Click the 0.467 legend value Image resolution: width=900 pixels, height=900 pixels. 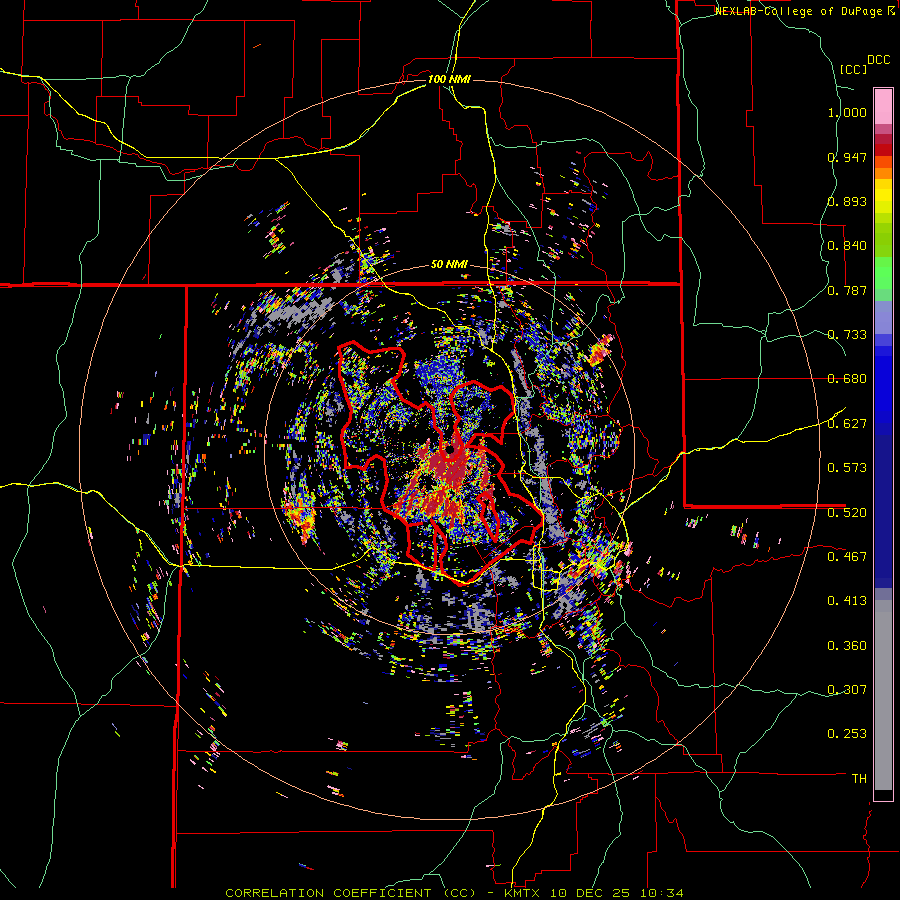coord(847,557)
